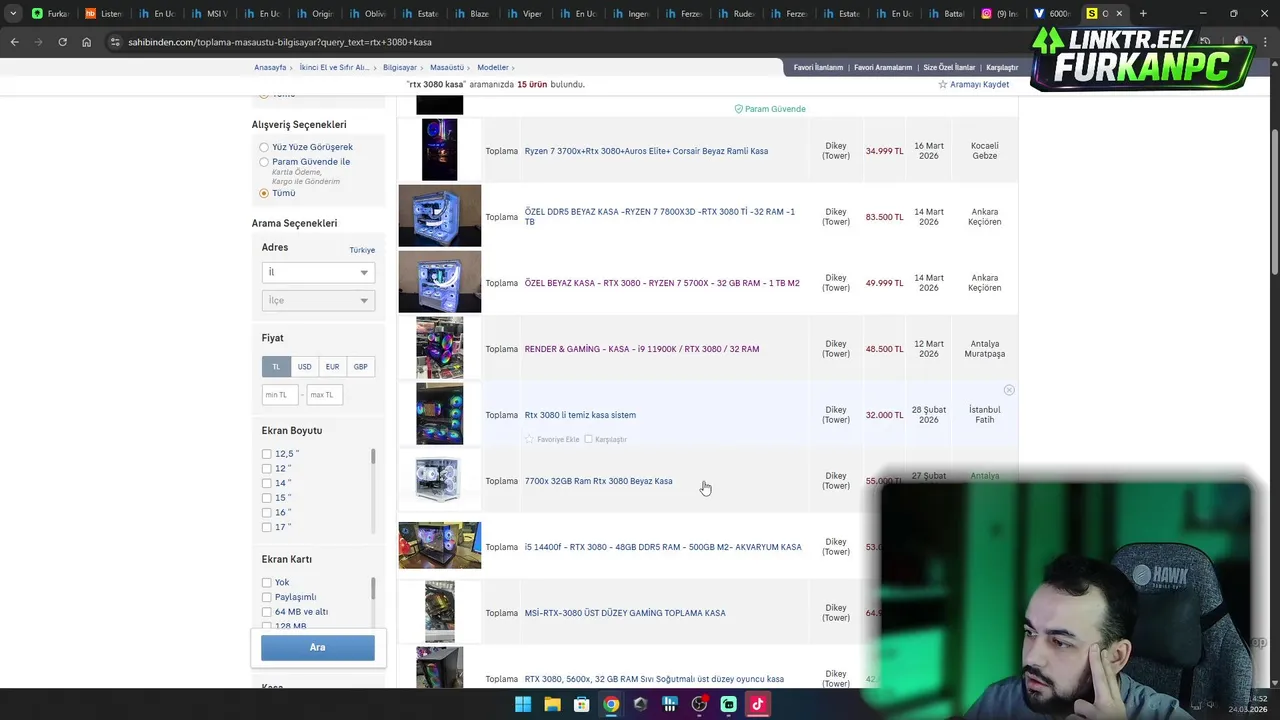
Task: Select the GBP currency button
Action: pyautogui.click(x=360, y=367)
